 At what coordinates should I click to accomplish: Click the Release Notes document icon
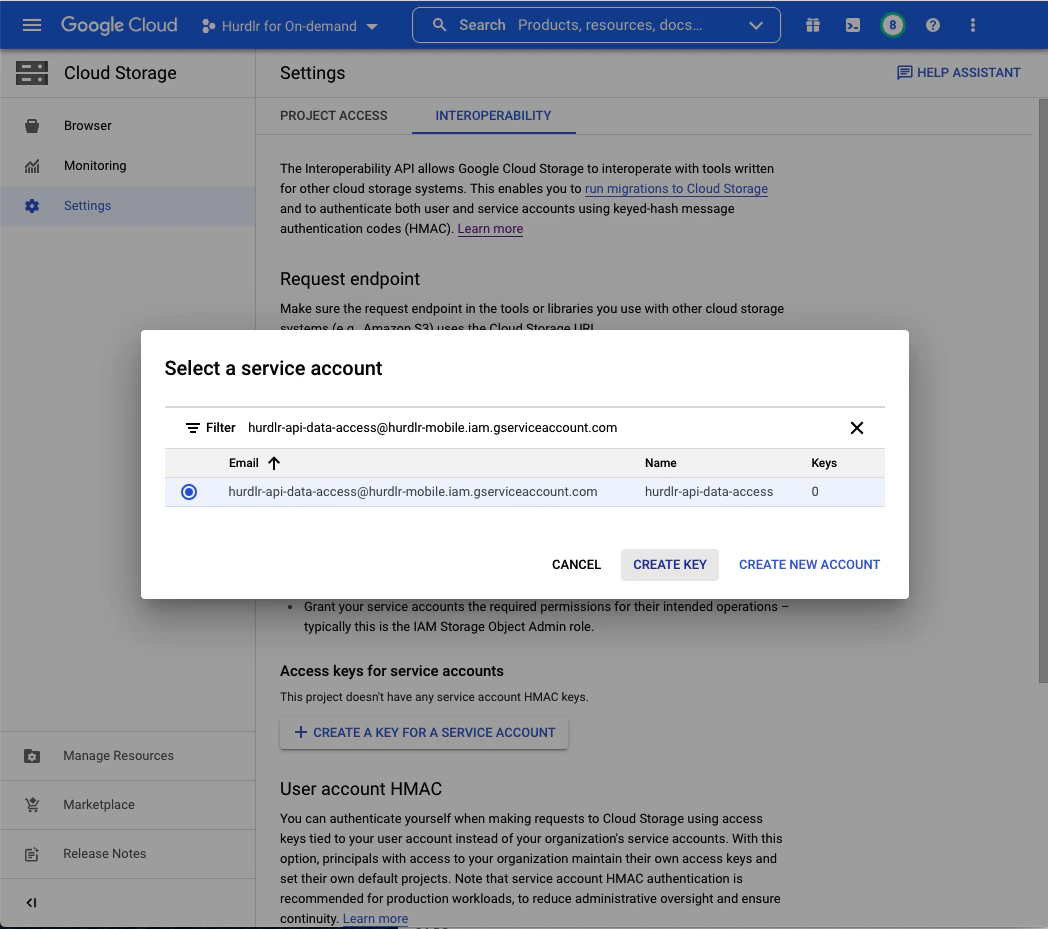point(31,854)
